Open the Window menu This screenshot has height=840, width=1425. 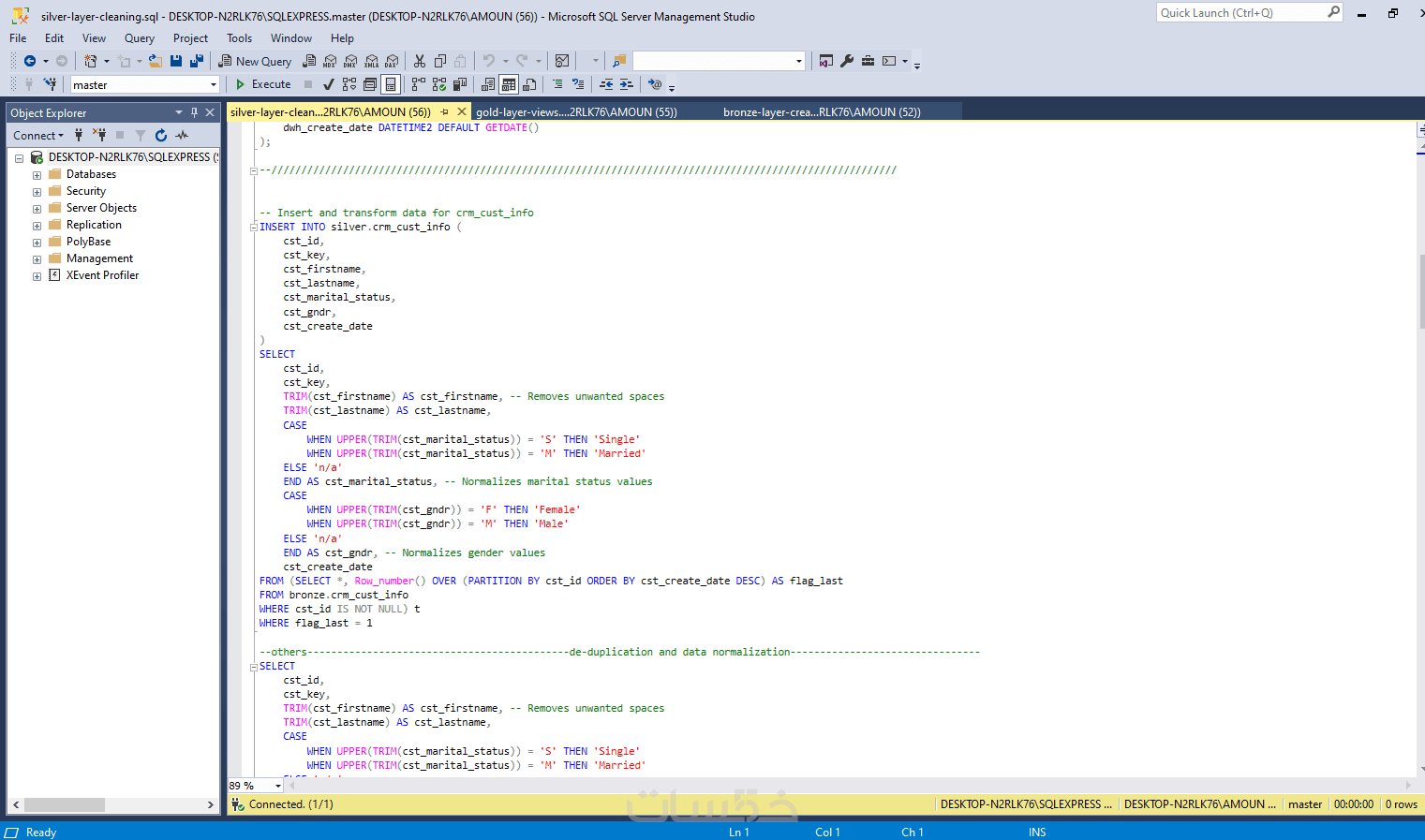pyautogui.click(x=291, y=38)
